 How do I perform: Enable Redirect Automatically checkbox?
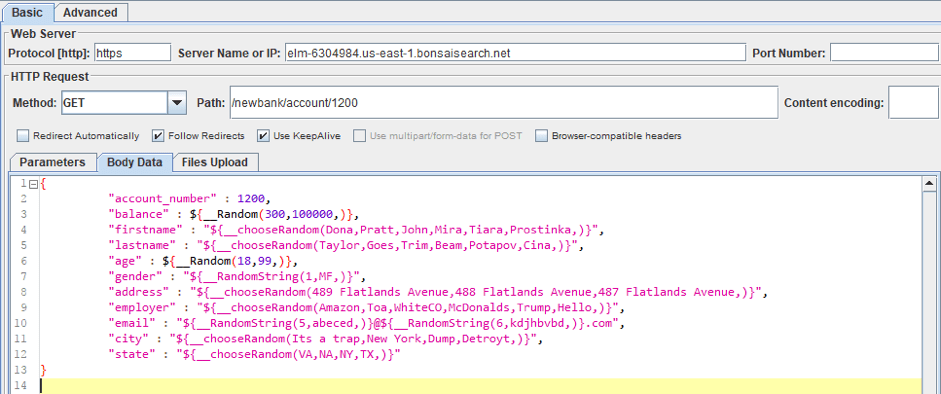click(x=23, y=136)
